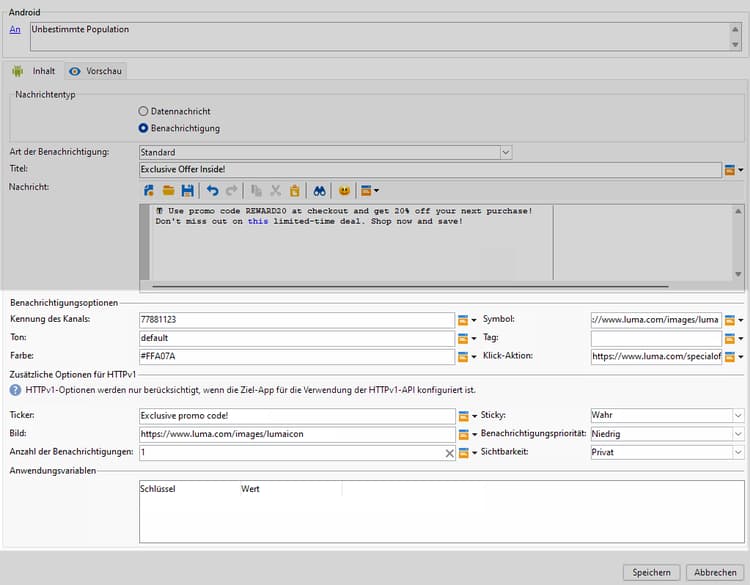Click HTTPv1 help question mark icon
The image size is (750, 585).
pos(15,390)
